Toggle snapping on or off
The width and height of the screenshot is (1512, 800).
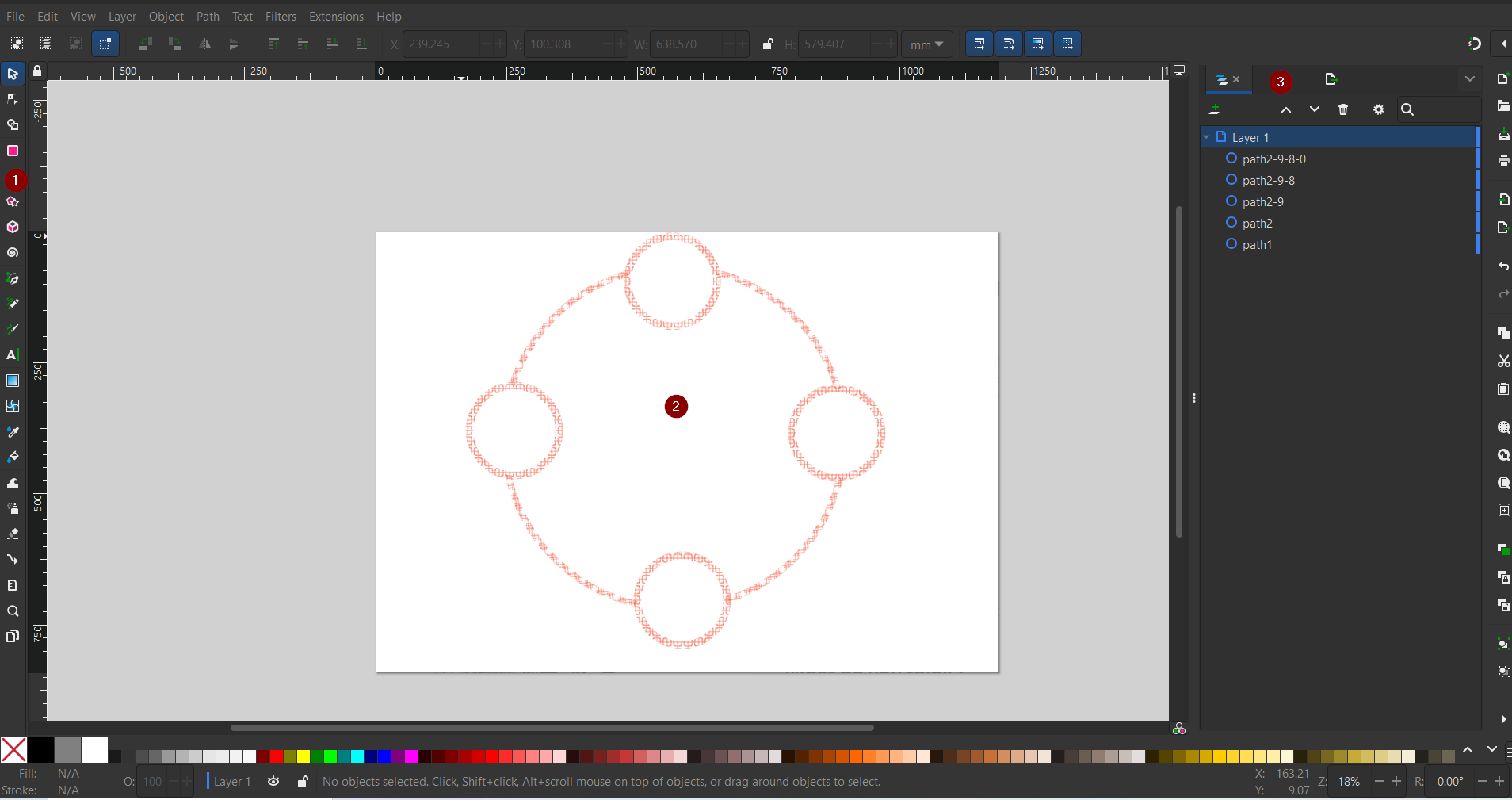[x=1475, y=44]
